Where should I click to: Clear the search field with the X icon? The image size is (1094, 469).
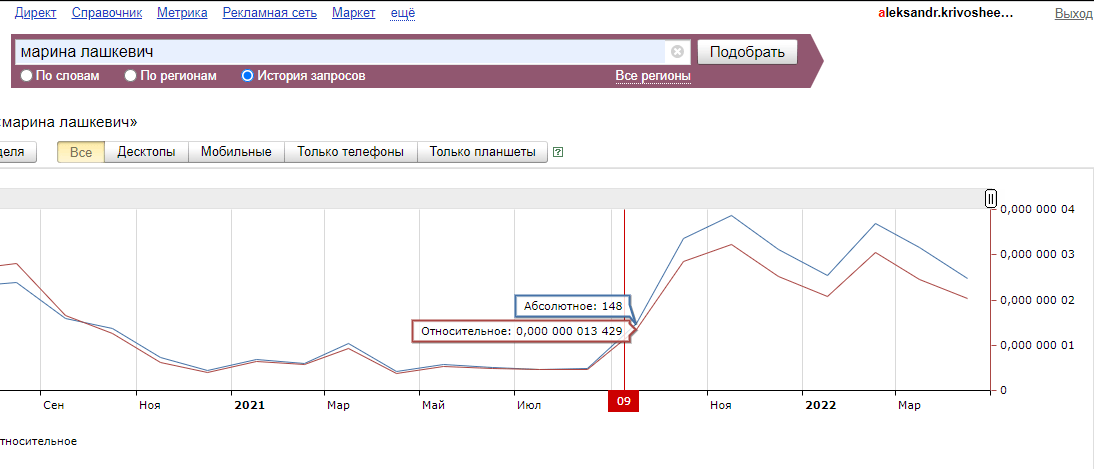tap(677, 52)
